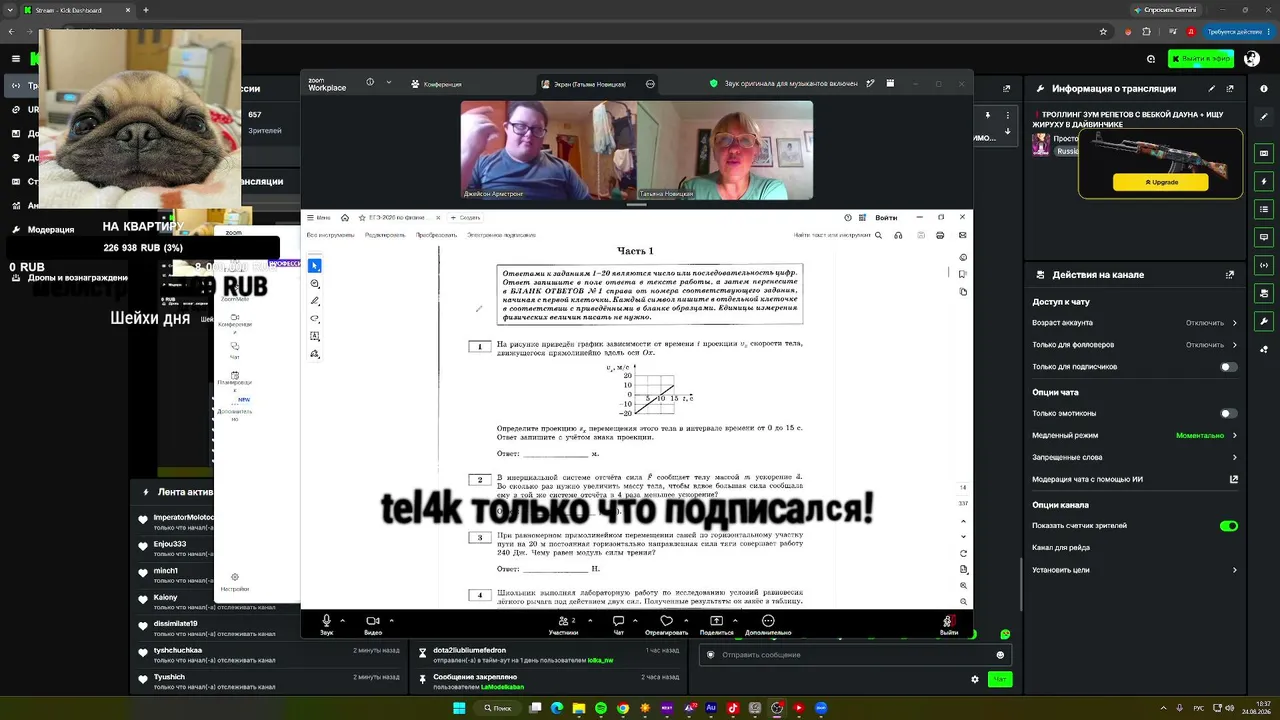The image size is (1280, 720).
Task: Open the PDF Электронная подпись menu
Action: (x=501, y=235)
